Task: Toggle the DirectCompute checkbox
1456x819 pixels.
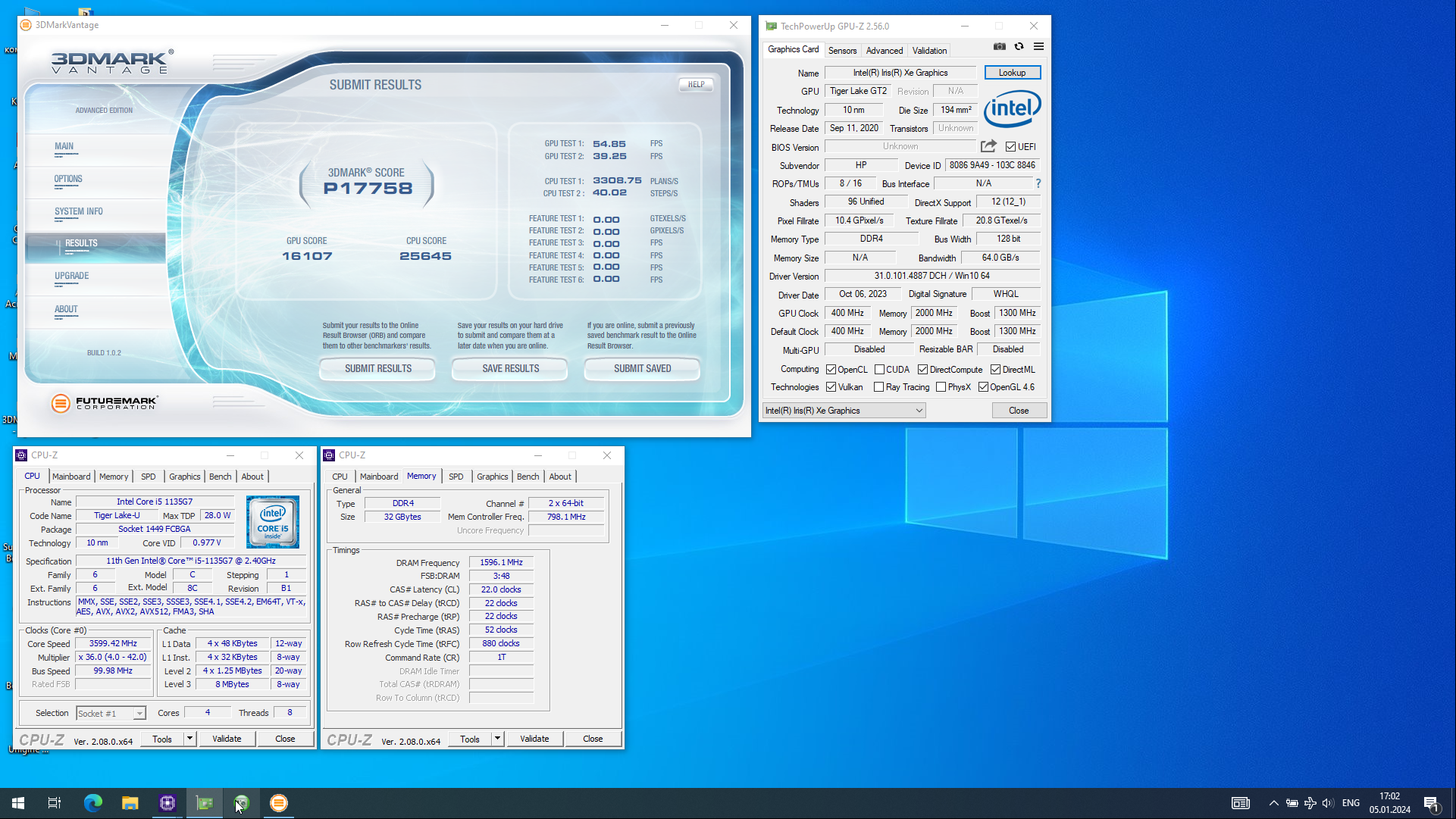Action: click(x=922, y=370)
